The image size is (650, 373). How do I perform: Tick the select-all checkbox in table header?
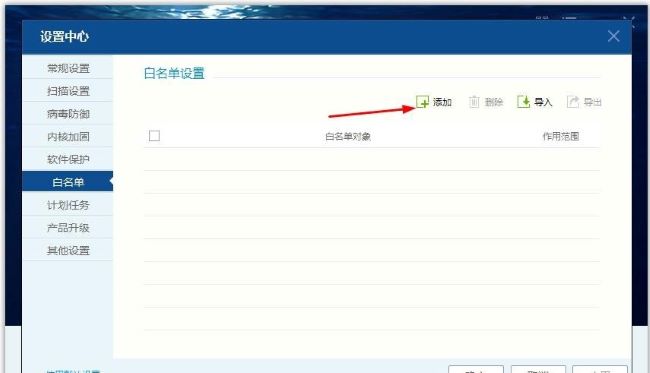154,136
